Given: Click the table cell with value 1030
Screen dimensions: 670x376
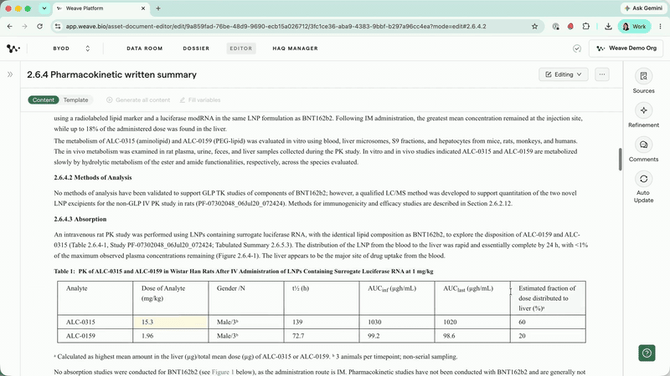Looking at the screenshot, I should (397, 322).
